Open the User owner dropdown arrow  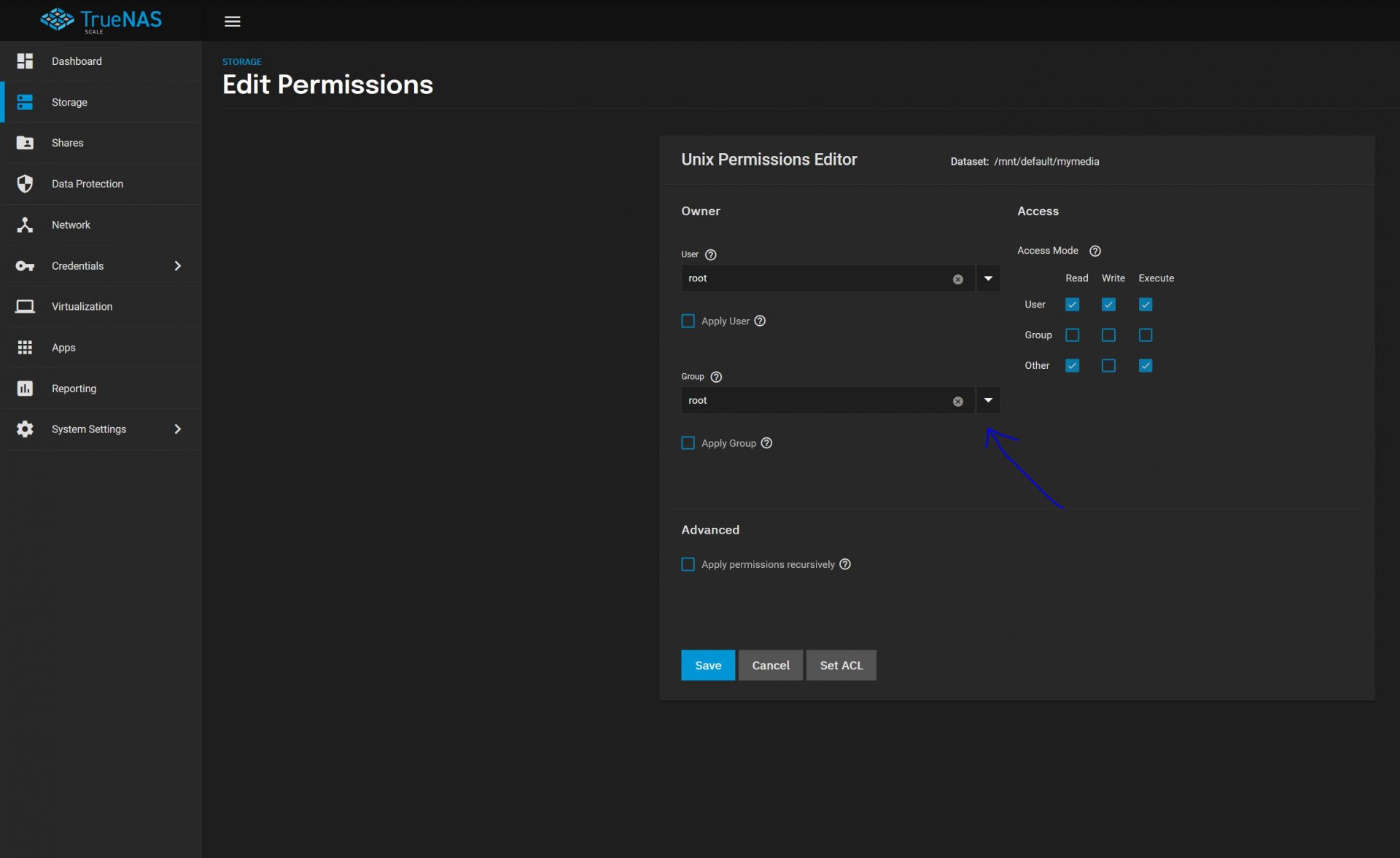coord(988,278)
